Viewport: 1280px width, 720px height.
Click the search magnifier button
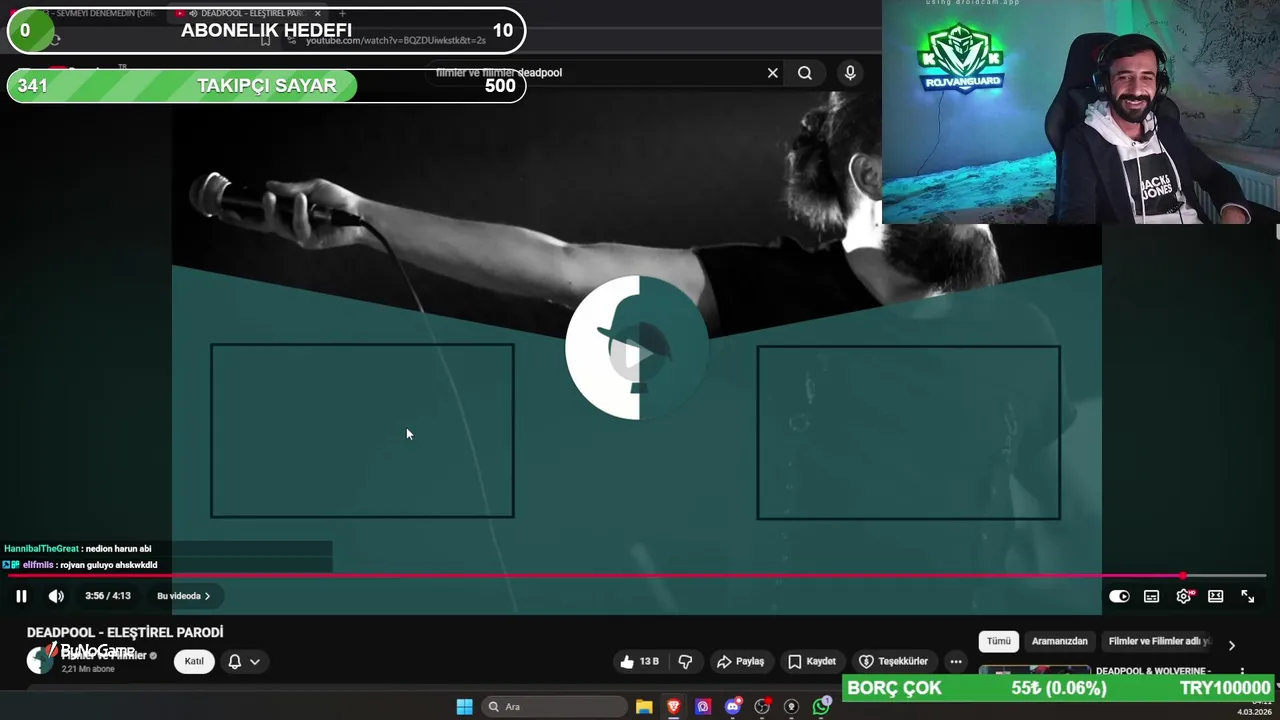tap(805, 73)
